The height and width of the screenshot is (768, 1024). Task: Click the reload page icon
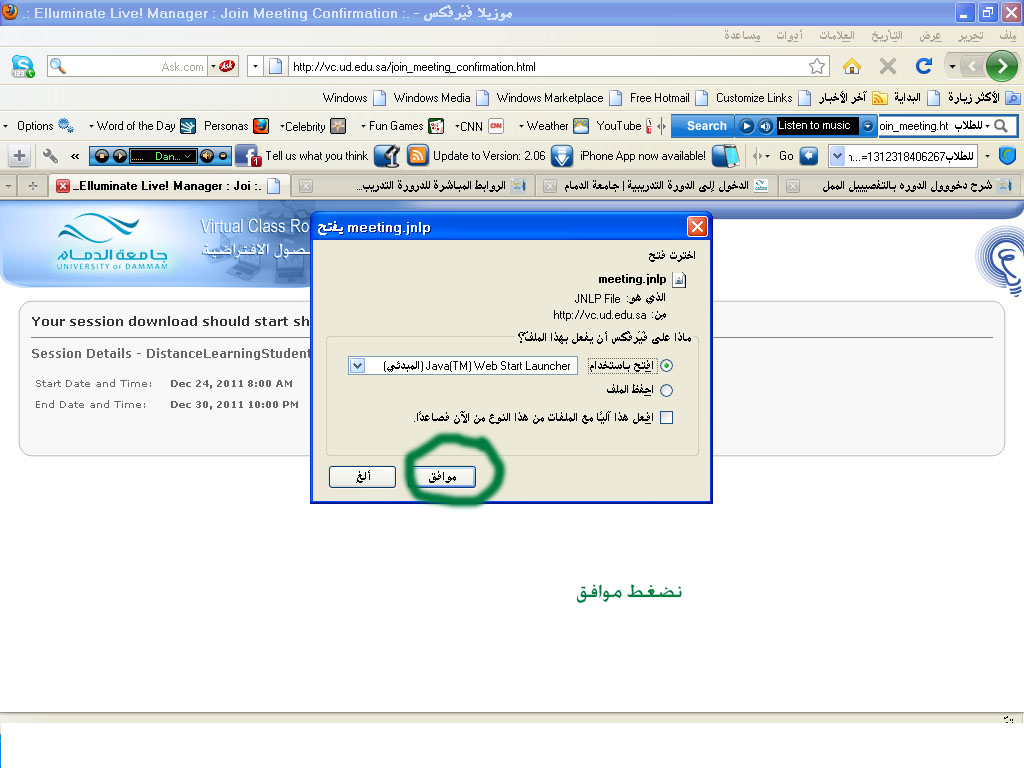point(924,67)
